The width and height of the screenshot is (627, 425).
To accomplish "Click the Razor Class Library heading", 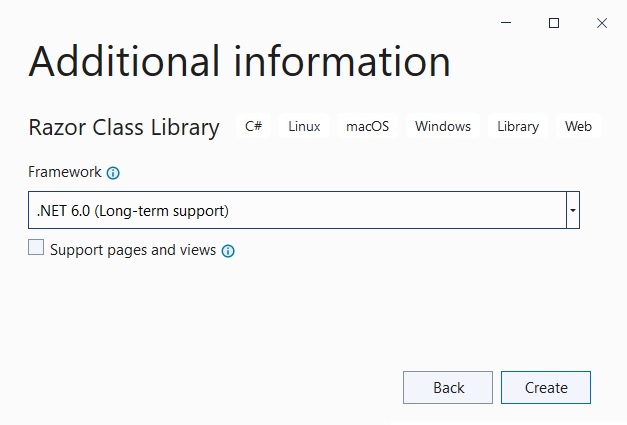I will tap(124, 128).
